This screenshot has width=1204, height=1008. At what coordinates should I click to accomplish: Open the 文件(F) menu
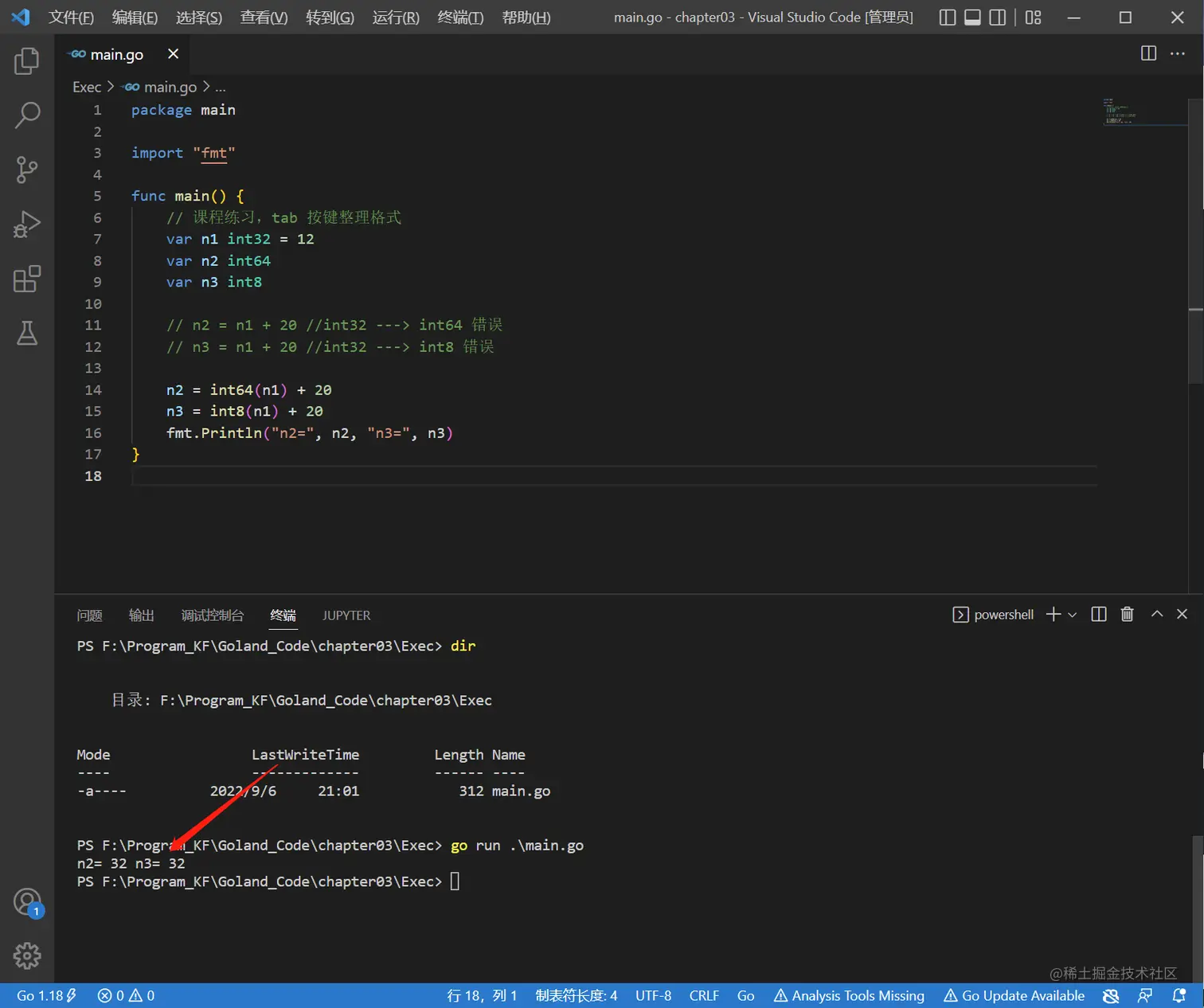[x=71, y=18]
